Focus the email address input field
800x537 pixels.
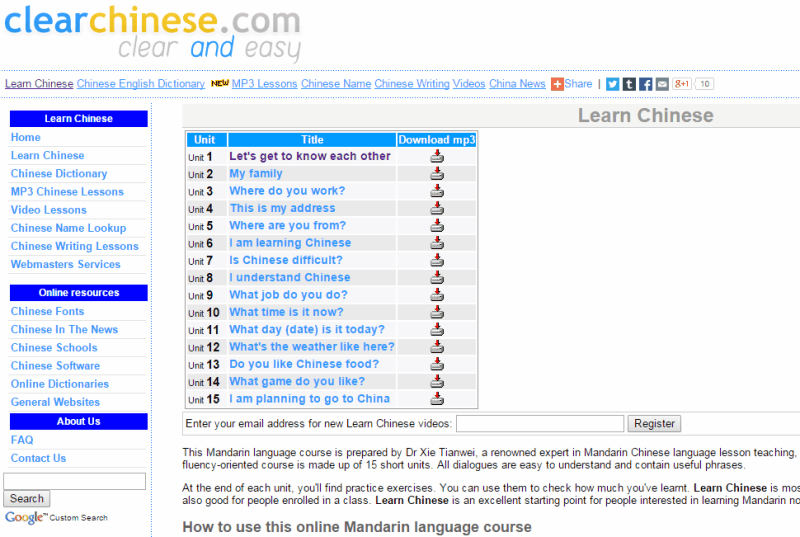pos(540,423)
